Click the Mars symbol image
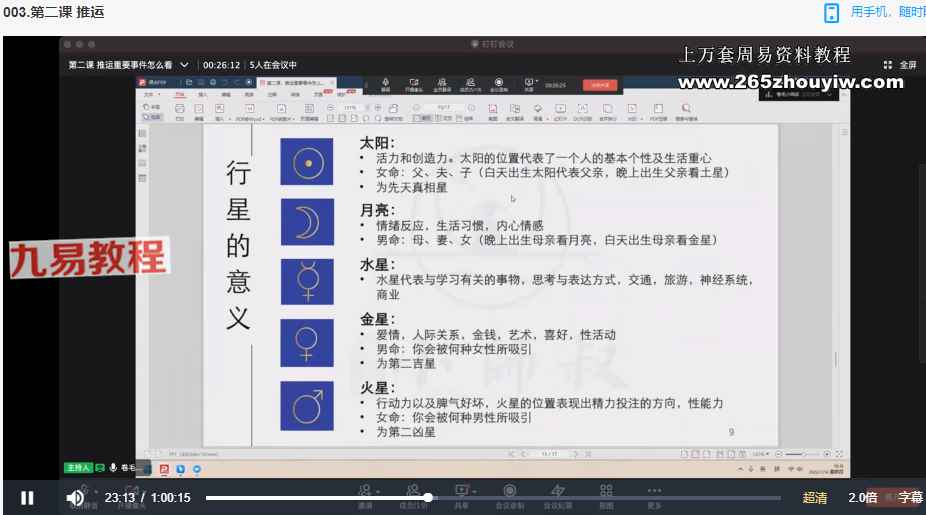The width and height of the screenshot is (926, 515). click(307, 406)
